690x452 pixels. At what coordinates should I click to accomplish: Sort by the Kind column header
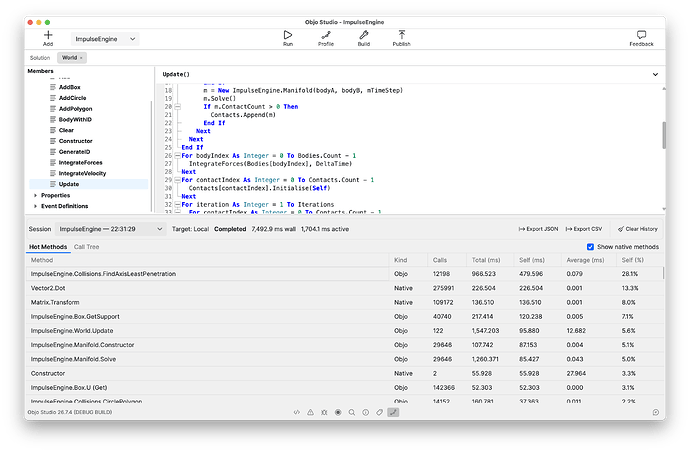408,260
